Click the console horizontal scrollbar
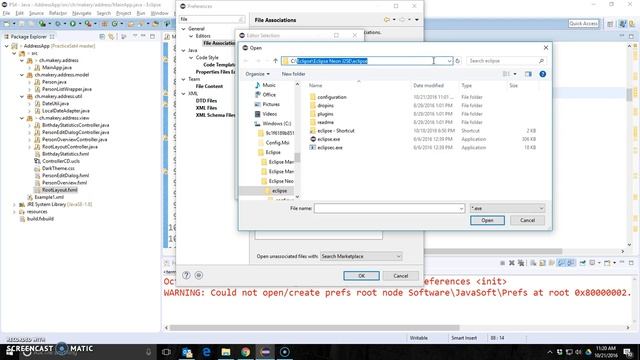This screenshot has height=360, width=640. pos(314,327)
